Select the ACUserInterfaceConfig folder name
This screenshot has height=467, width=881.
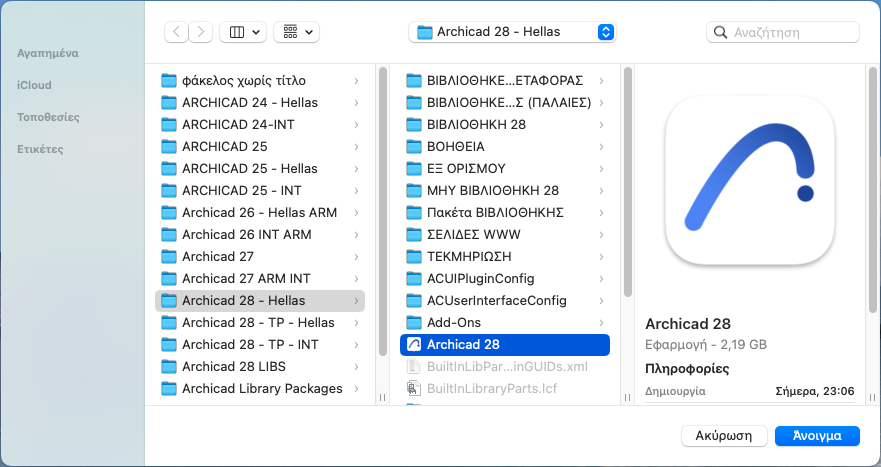coord(497,301)
